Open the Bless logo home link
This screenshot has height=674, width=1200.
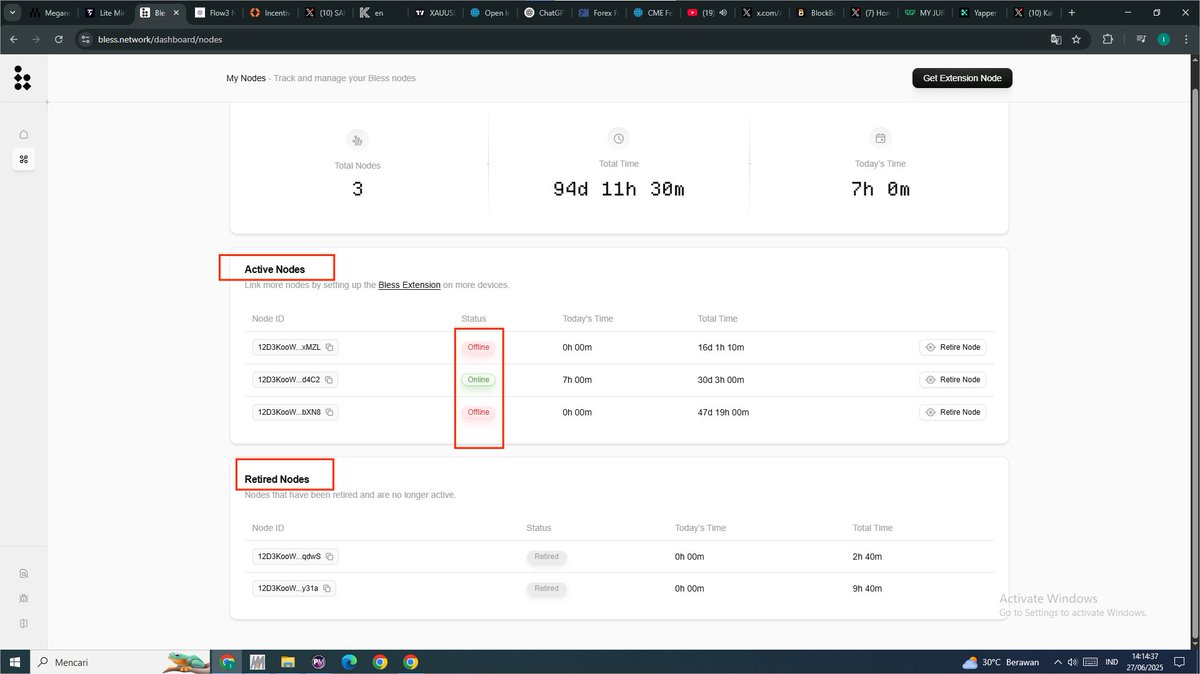pos(22,78)
